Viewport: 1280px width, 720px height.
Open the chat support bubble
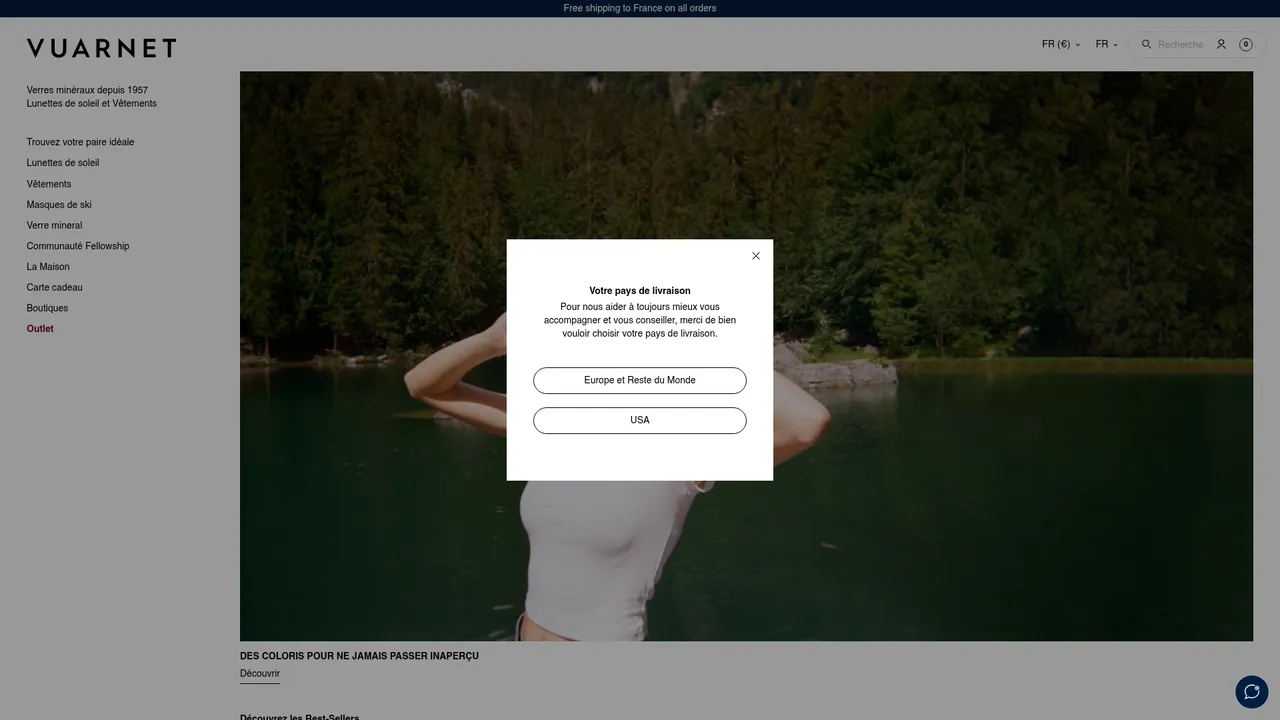tap(1252, 692)
